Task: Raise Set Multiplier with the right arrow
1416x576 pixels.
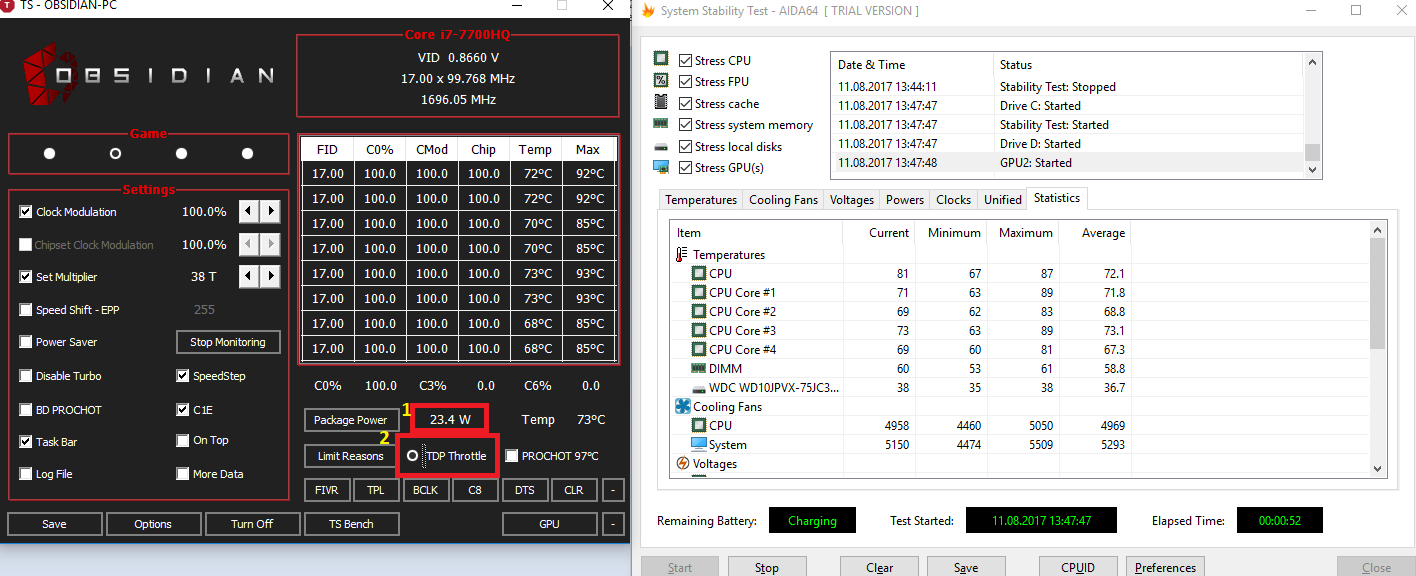Action: pyautogui.click(x=270, y=276)
